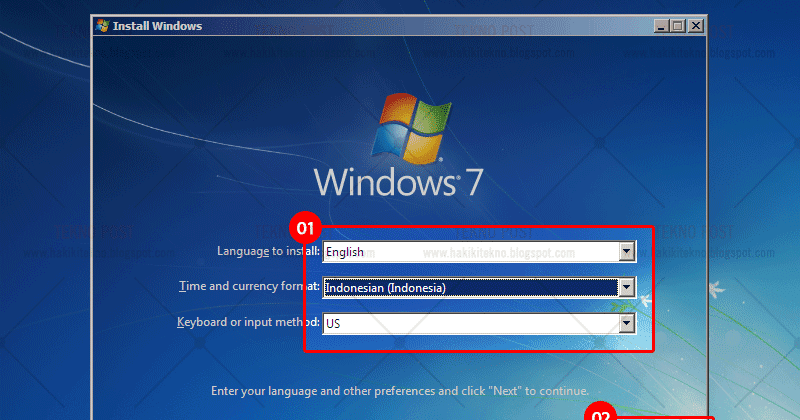
Task: Click the 'Language to install:' label
Action: 268,251
